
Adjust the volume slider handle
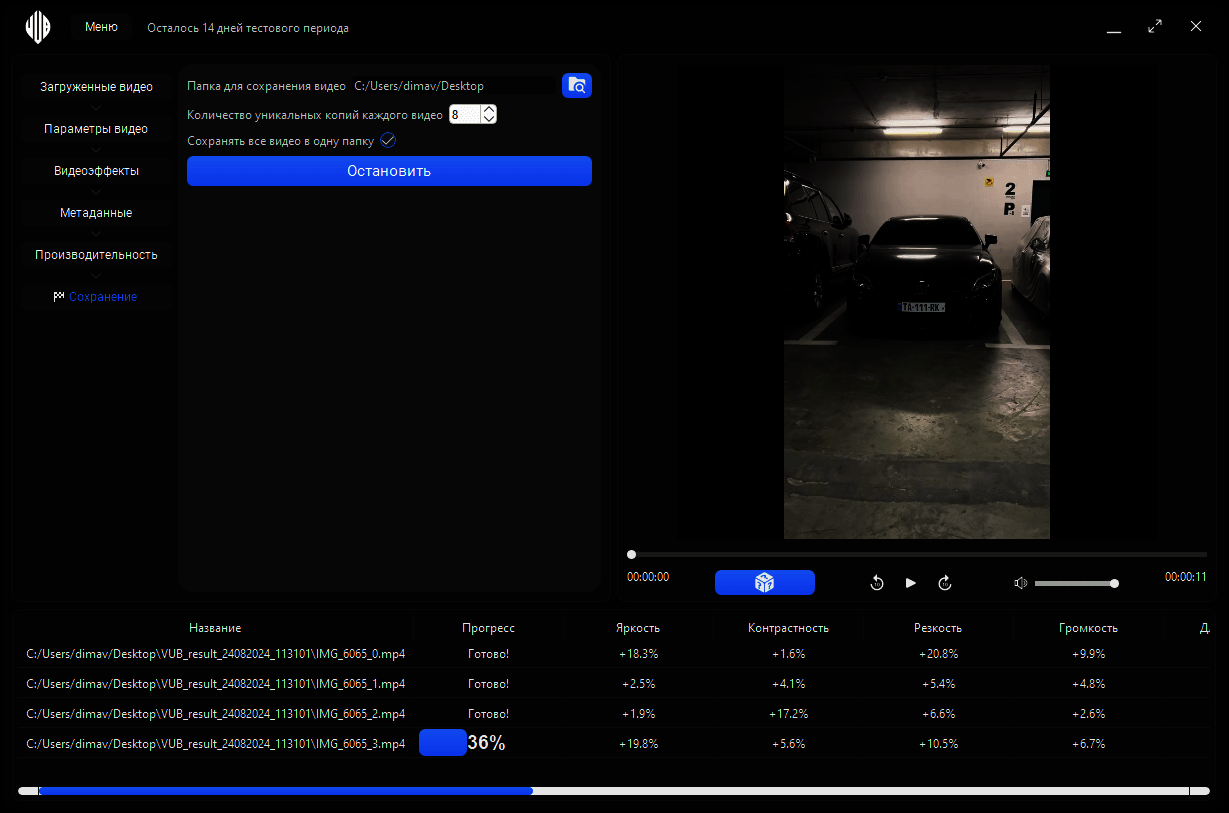point(1114,583)
